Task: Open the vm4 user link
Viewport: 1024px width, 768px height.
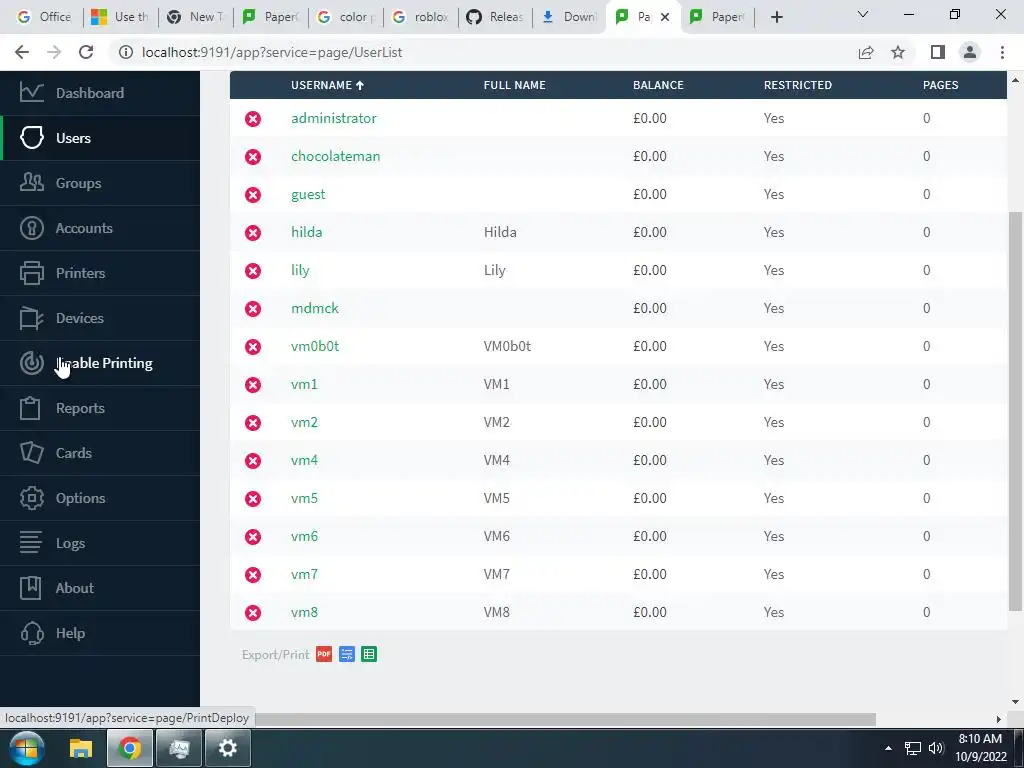Action: pyautogui.click(x=304, y=460)
